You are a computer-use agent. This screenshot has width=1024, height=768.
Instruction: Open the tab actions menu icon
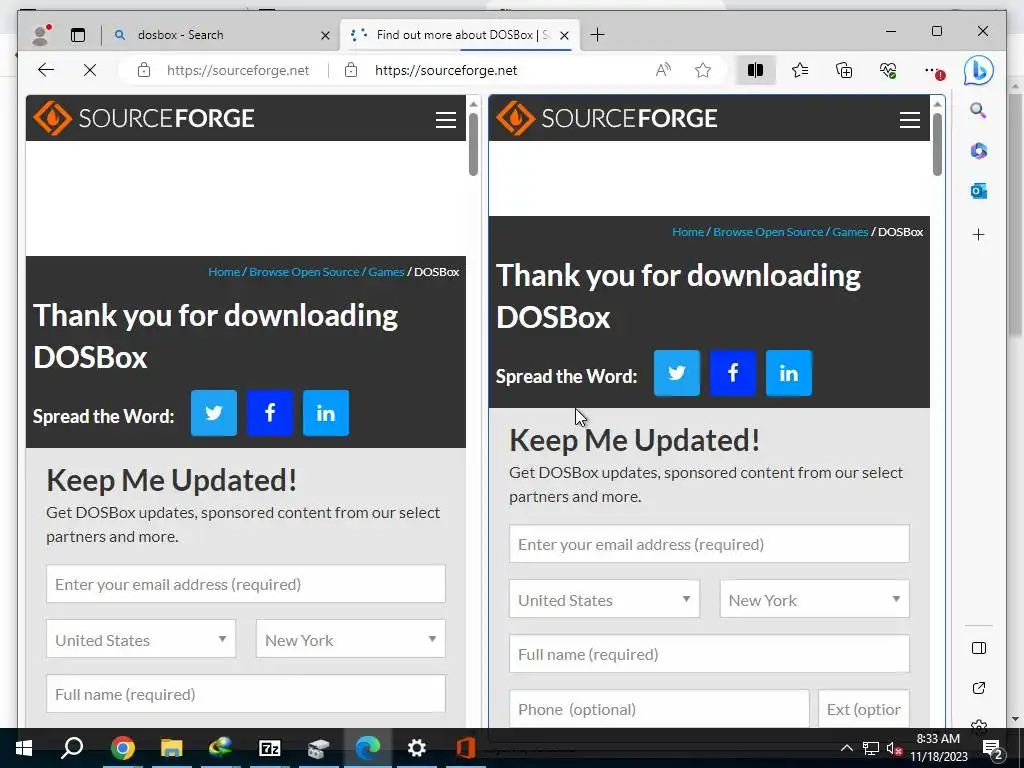[x=78, y=35]
